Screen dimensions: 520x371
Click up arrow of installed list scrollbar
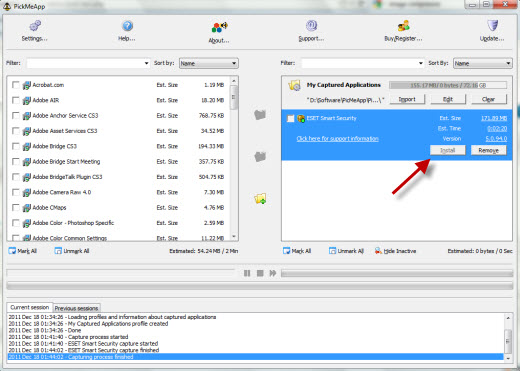pyautogui.click(x=234, y=81)
